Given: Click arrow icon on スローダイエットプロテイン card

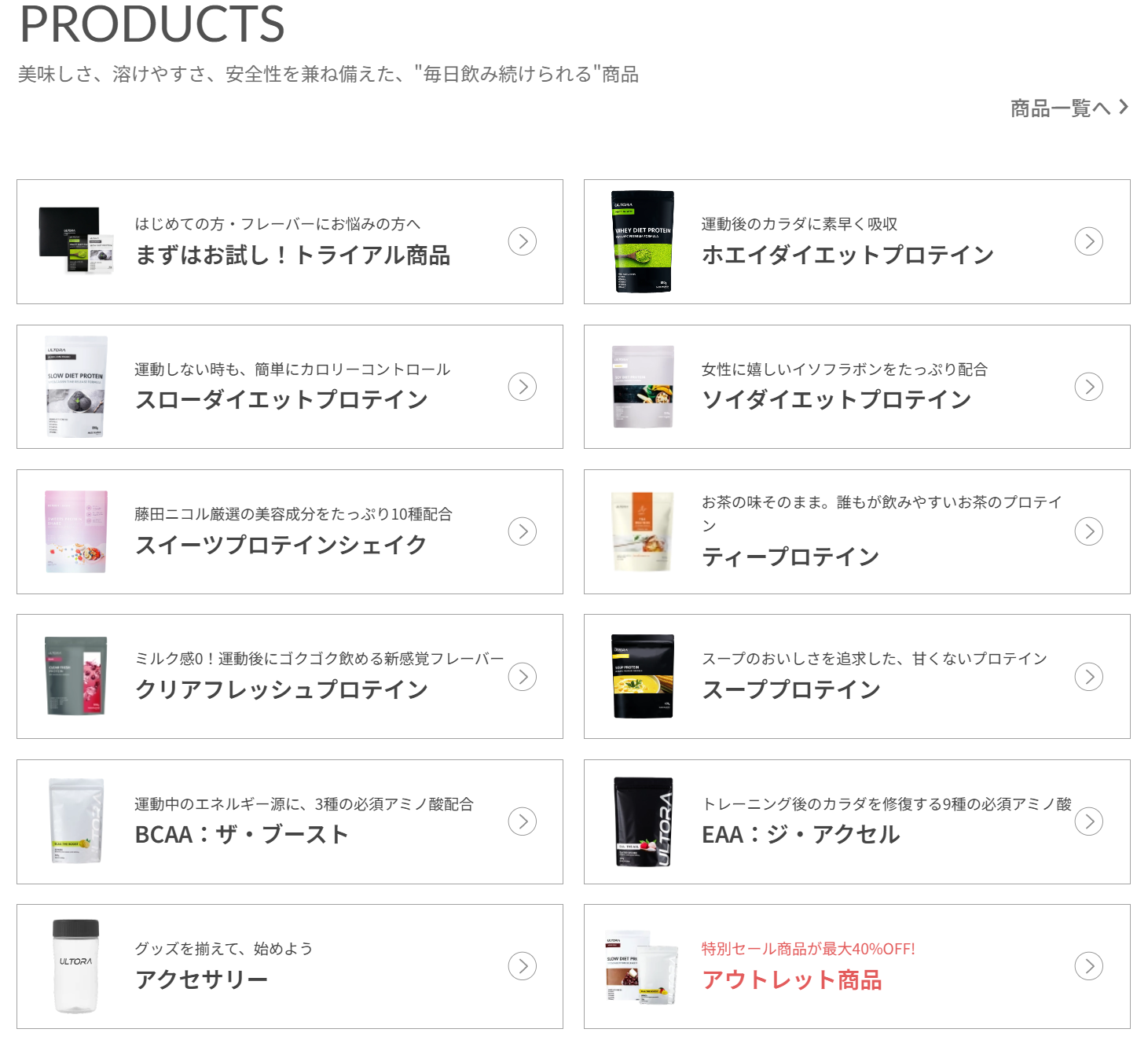Looking at the screenshot, I should (x=523, y=387).
